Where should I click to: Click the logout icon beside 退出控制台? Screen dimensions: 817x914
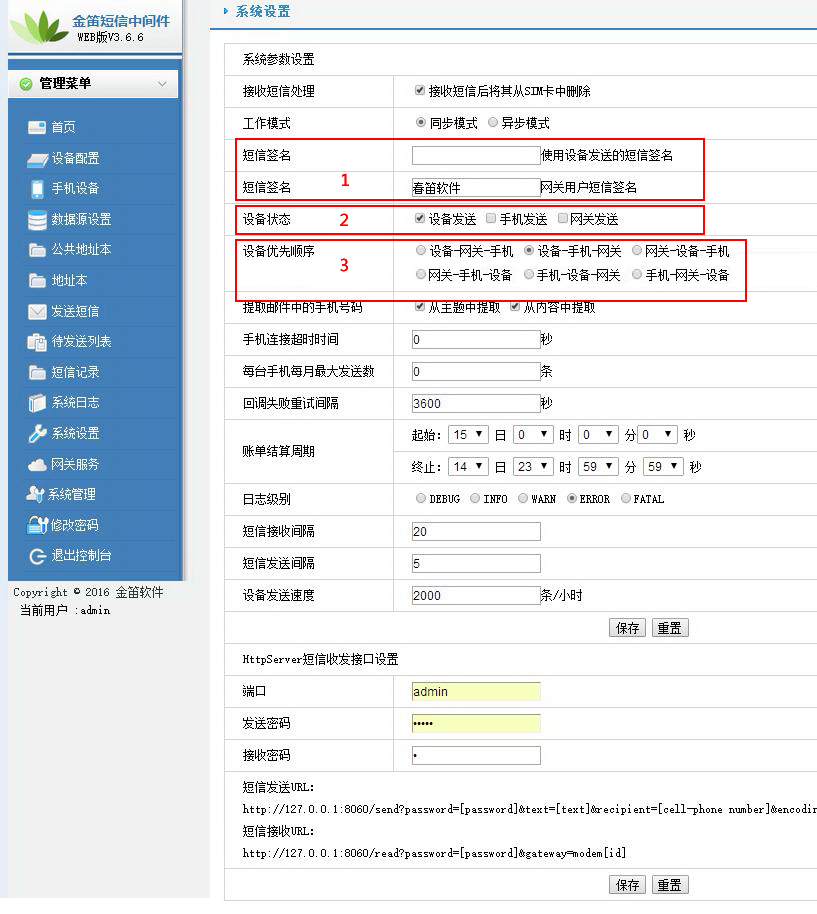tap(37, 556)
